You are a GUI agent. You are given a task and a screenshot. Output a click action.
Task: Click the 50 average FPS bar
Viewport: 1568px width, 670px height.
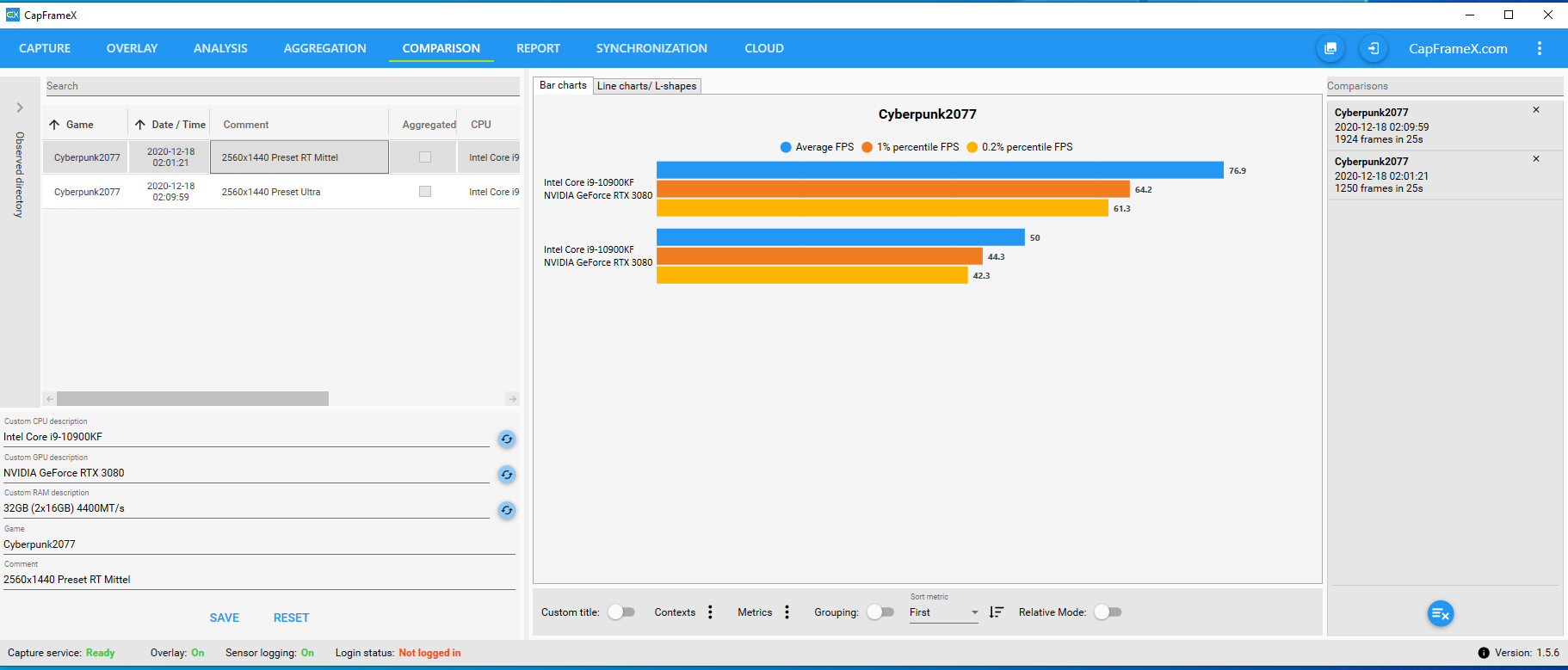pyautogui.click(x=841, y=237)
